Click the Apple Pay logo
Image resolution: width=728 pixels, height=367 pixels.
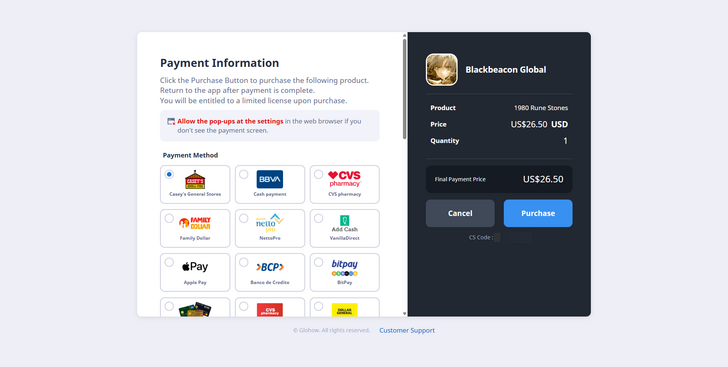[x=195, y=267]
